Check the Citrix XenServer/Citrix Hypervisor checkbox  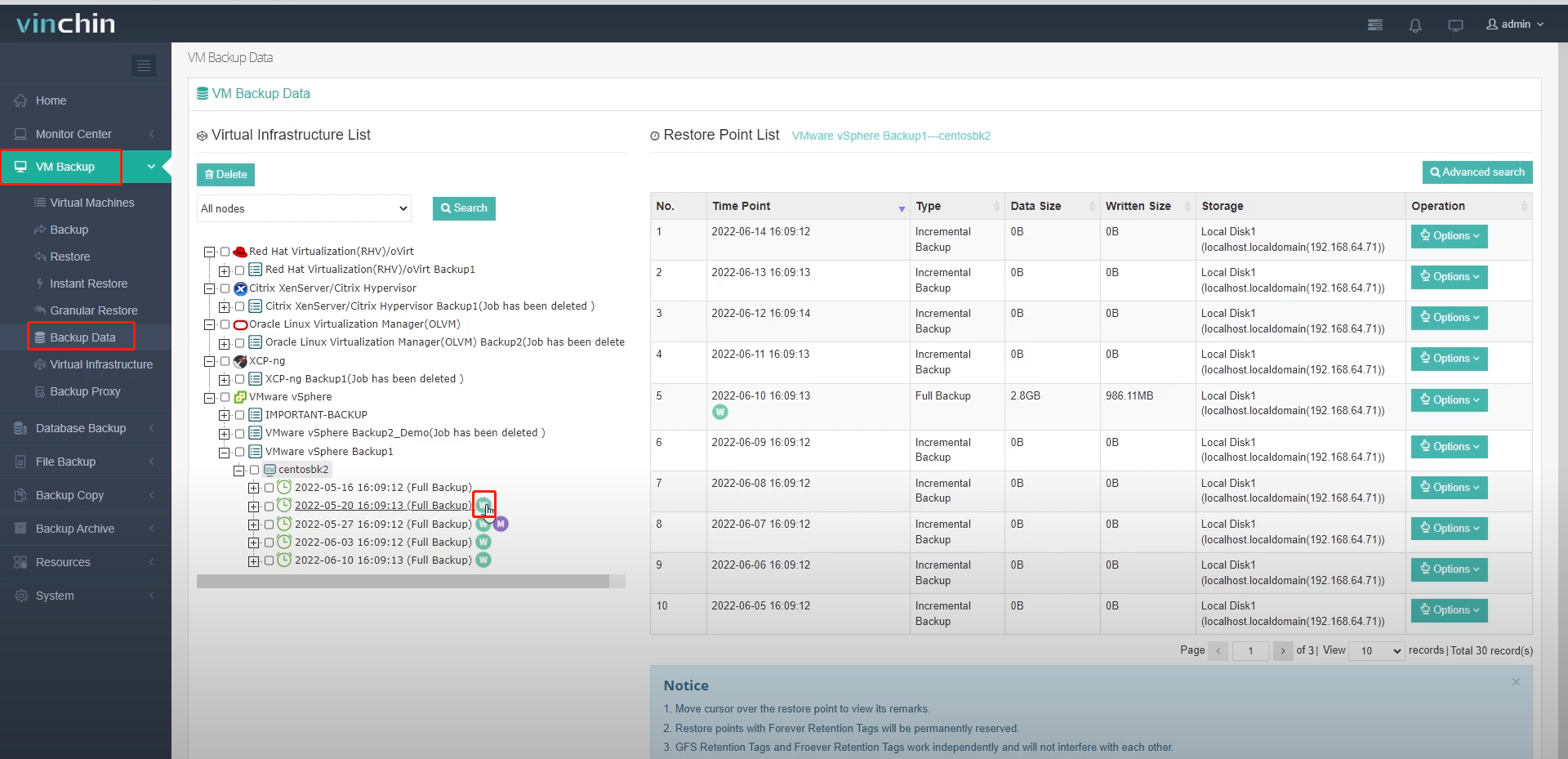pyautogui.click(x=225, y=288)
